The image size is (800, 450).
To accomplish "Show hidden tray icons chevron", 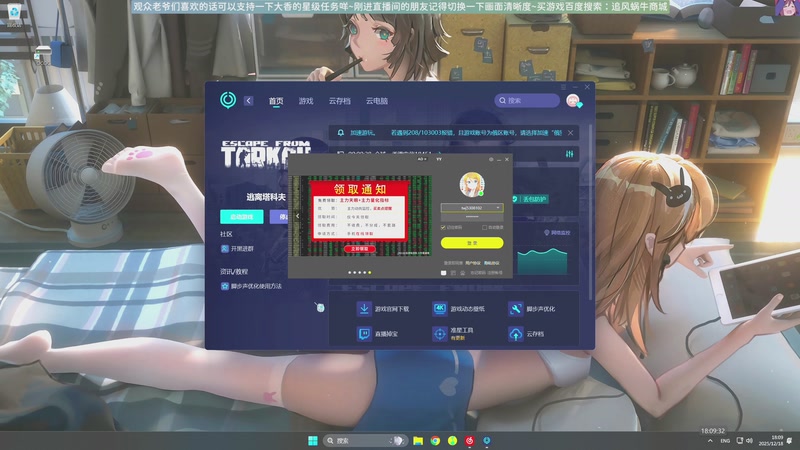I will [710, 440].
